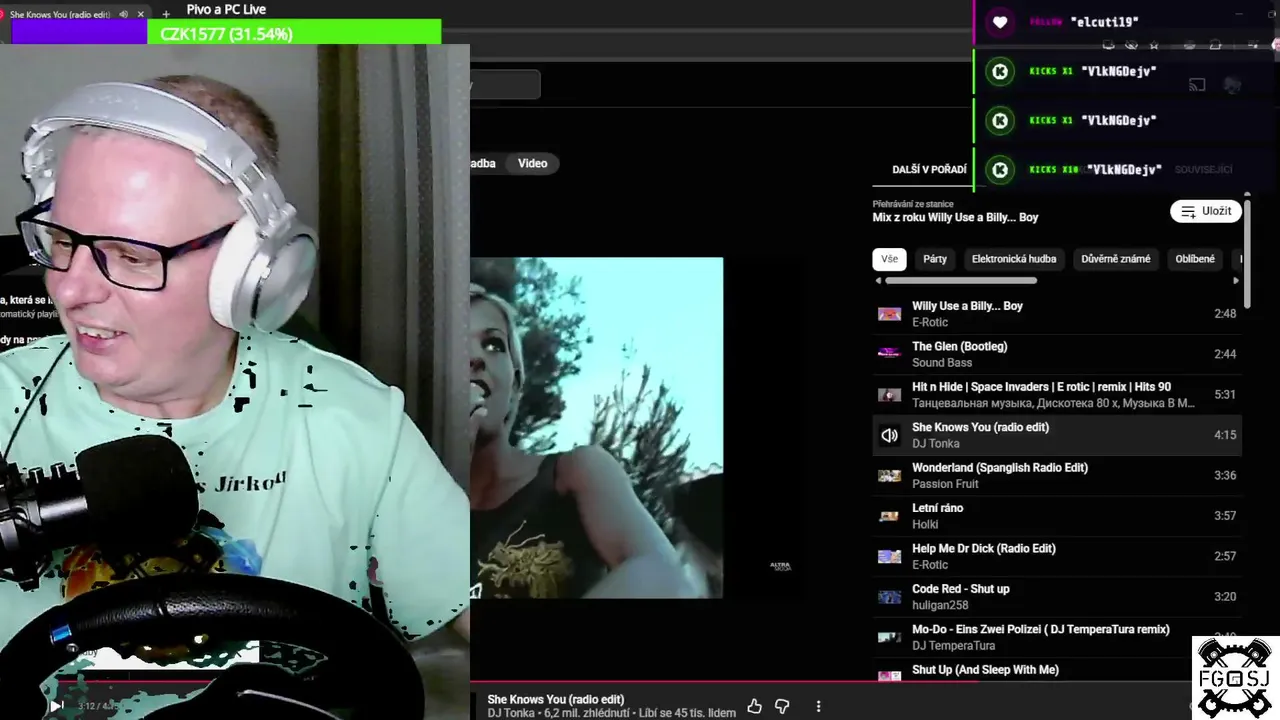Open the Sound Bass artist link
1280x720 pixels.
tap(942, 363)
